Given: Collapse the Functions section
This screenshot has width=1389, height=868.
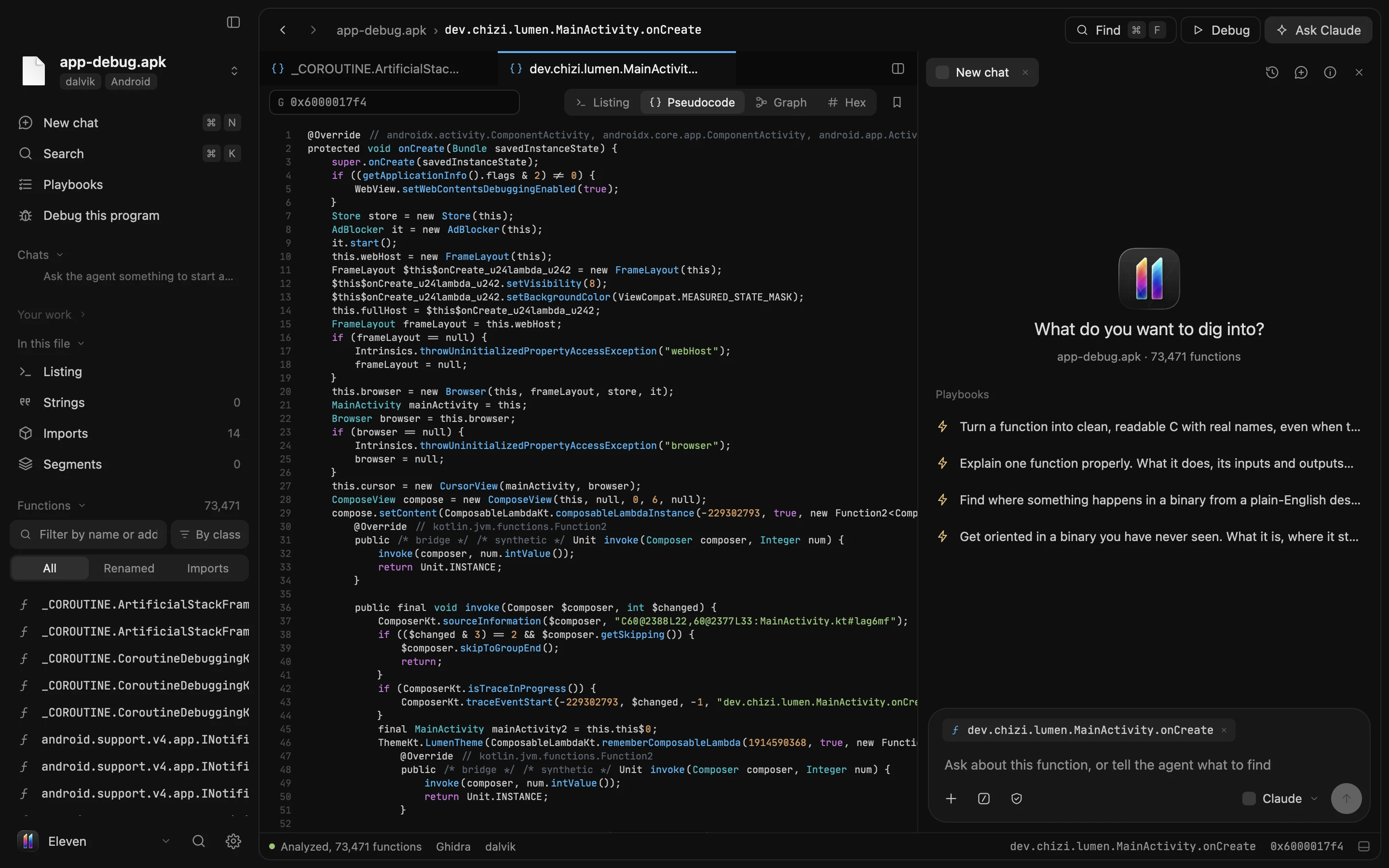Looking at the screenshot, I should 51,506.
